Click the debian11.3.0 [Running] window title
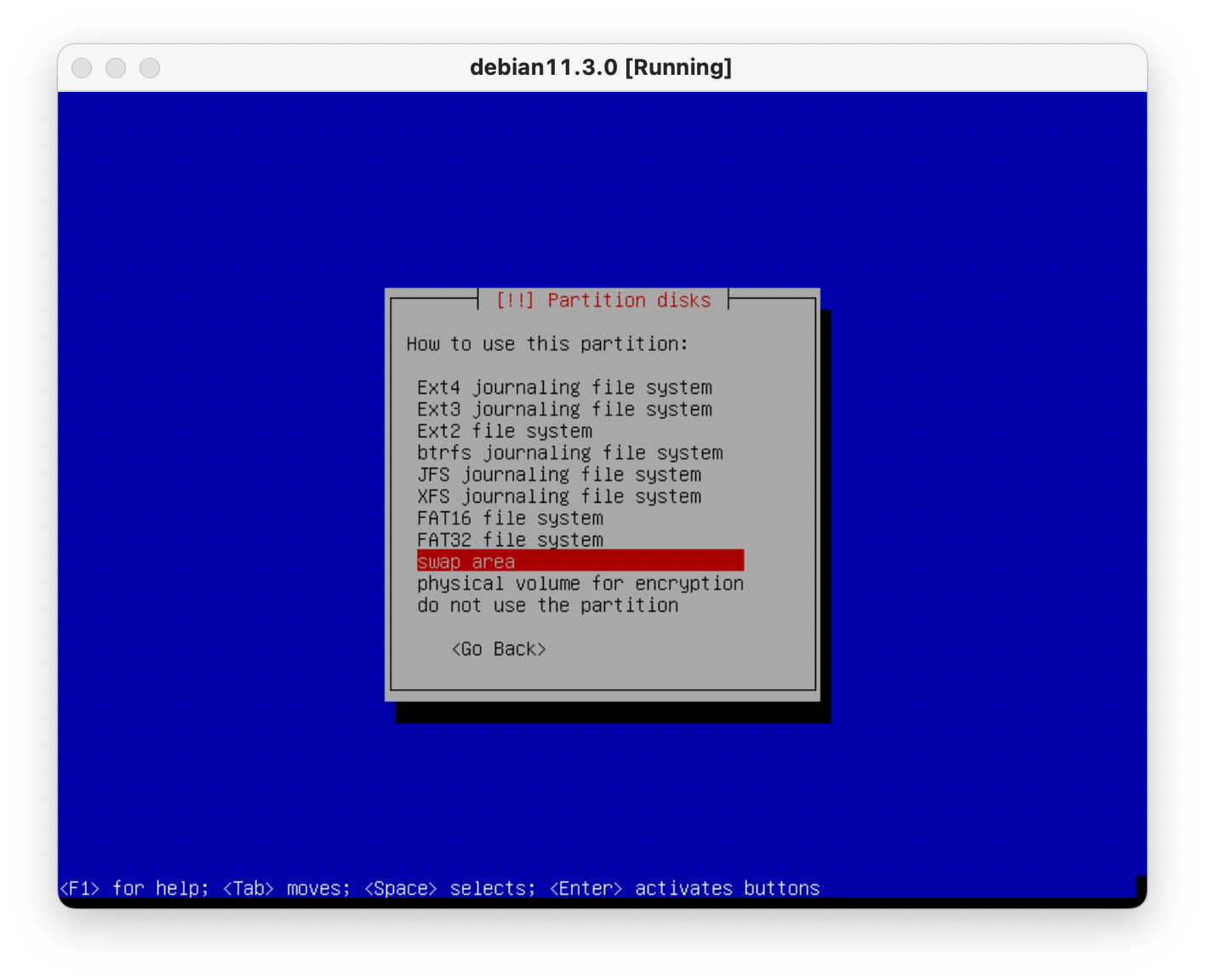The width and height of the screenshot is (1205, 980). 601,68
